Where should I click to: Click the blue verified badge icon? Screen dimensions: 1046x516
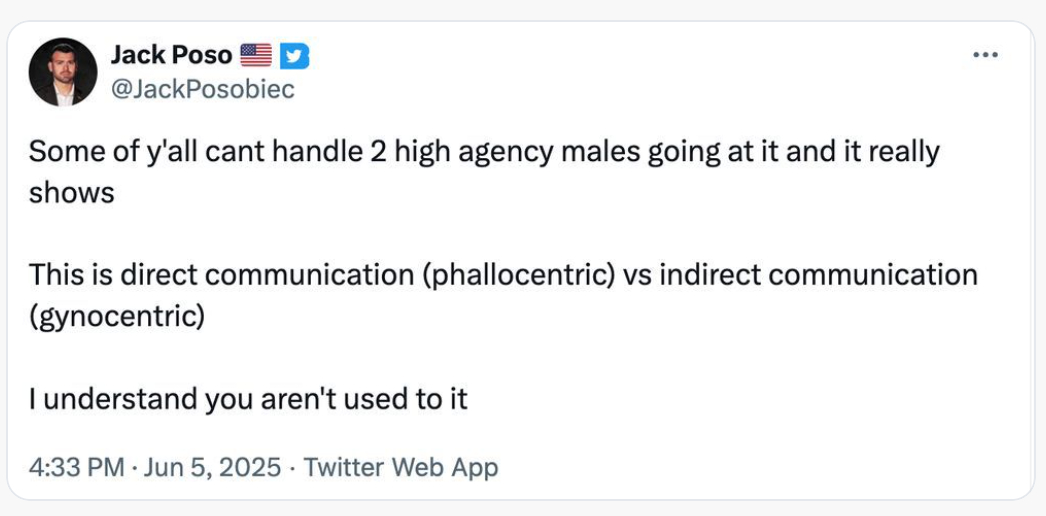294,56
